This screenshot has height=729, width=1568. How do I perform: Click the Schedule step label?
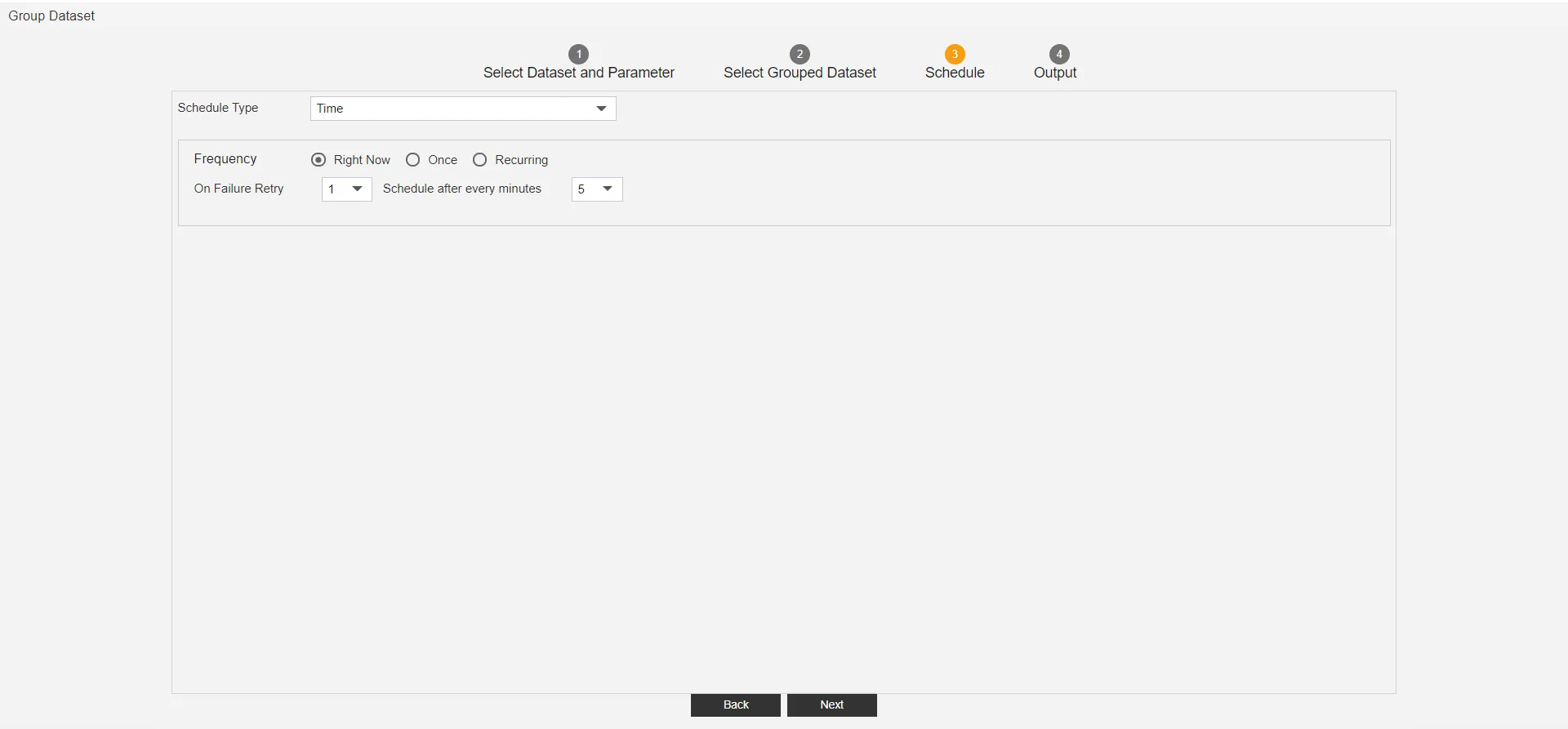[955, 73]
